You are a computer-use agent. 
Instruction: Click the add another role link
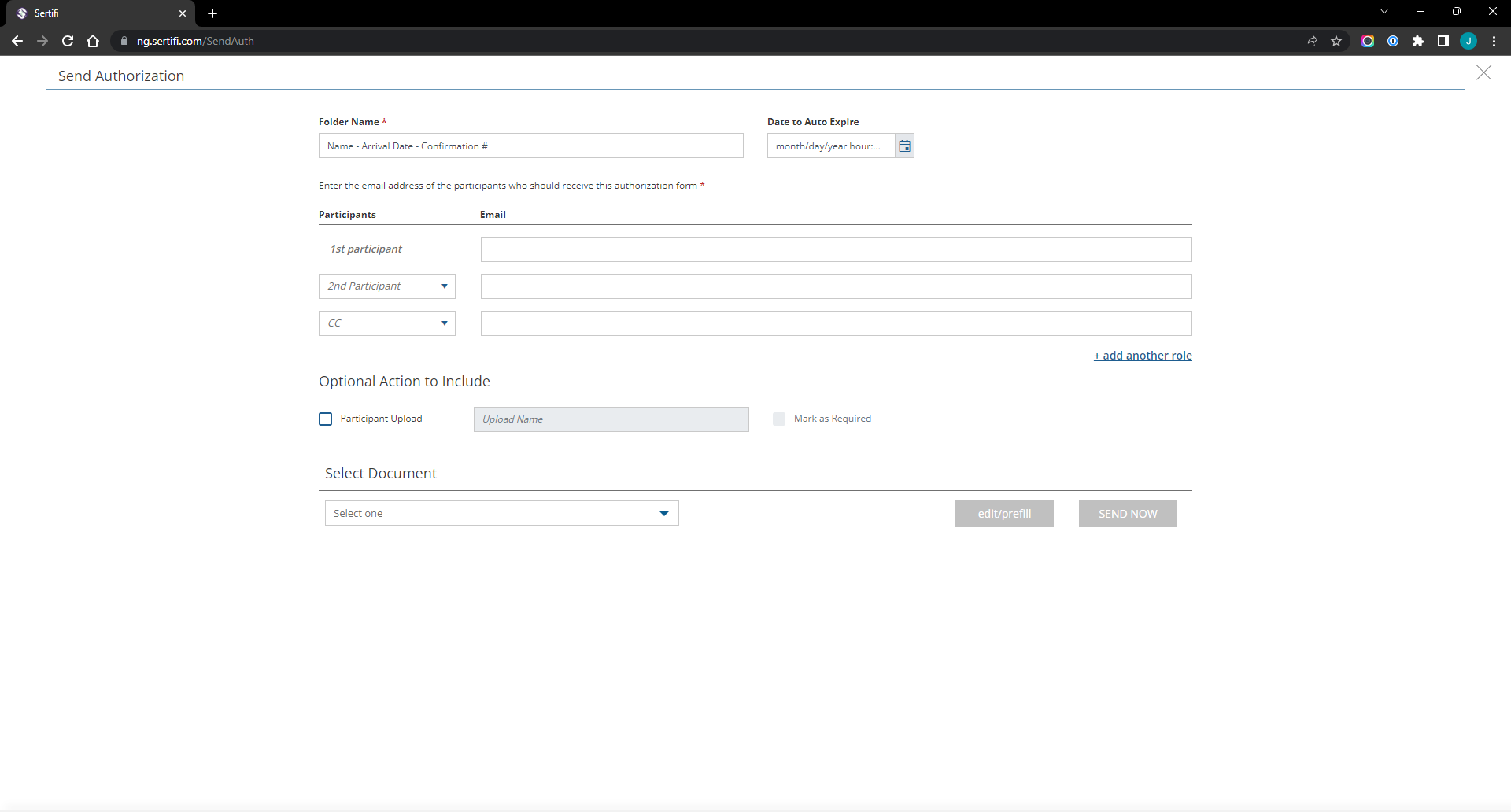click(x=1143, y=356)
